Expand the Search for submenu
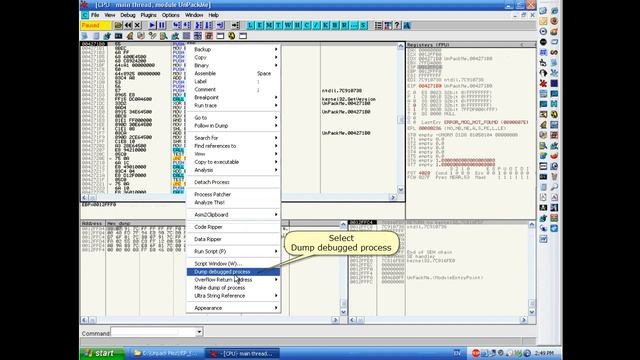 [233, 138]
